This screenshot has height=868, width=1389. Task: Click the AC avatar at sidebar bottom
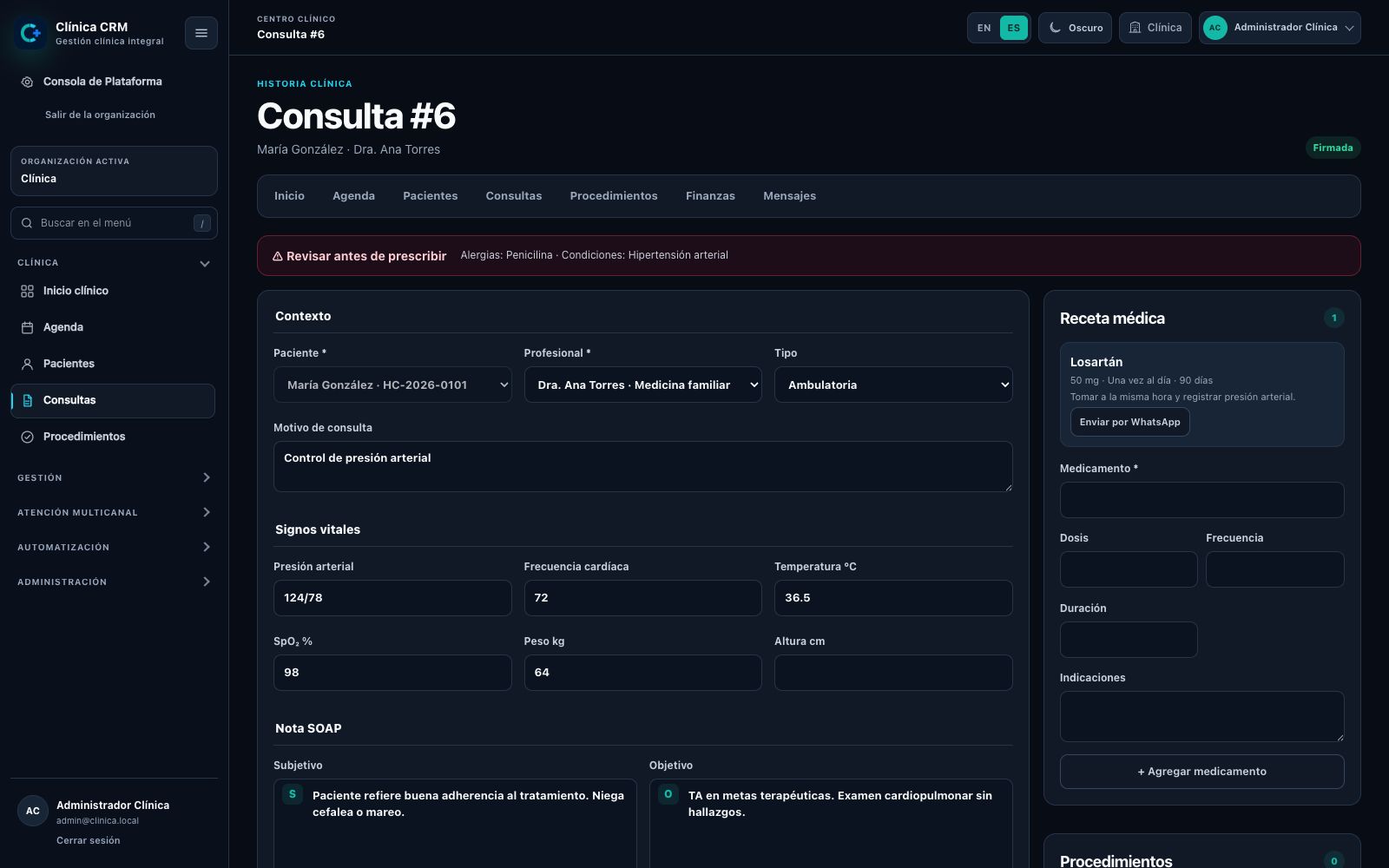point(33,811)
